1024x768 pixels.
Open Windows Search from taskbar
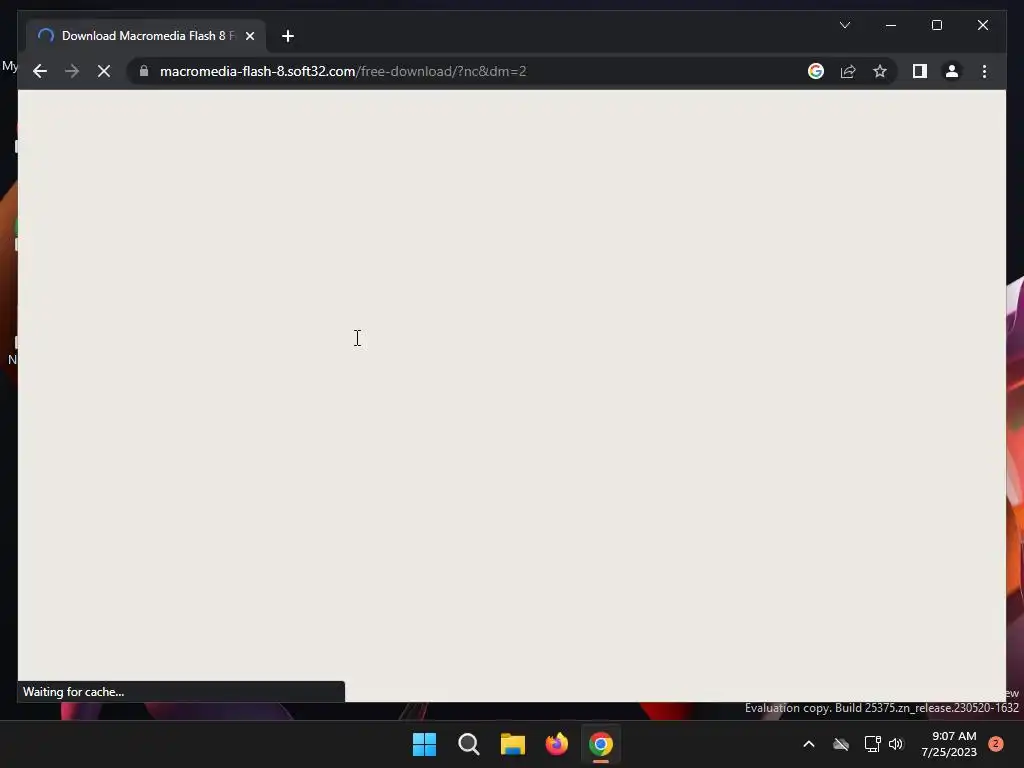(468, 744)
